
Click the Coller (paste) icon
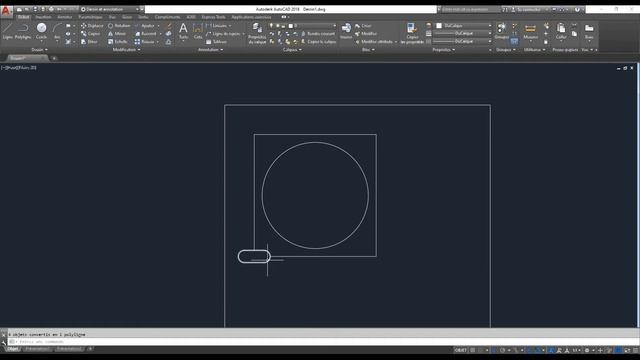click(x=561, y=31)
